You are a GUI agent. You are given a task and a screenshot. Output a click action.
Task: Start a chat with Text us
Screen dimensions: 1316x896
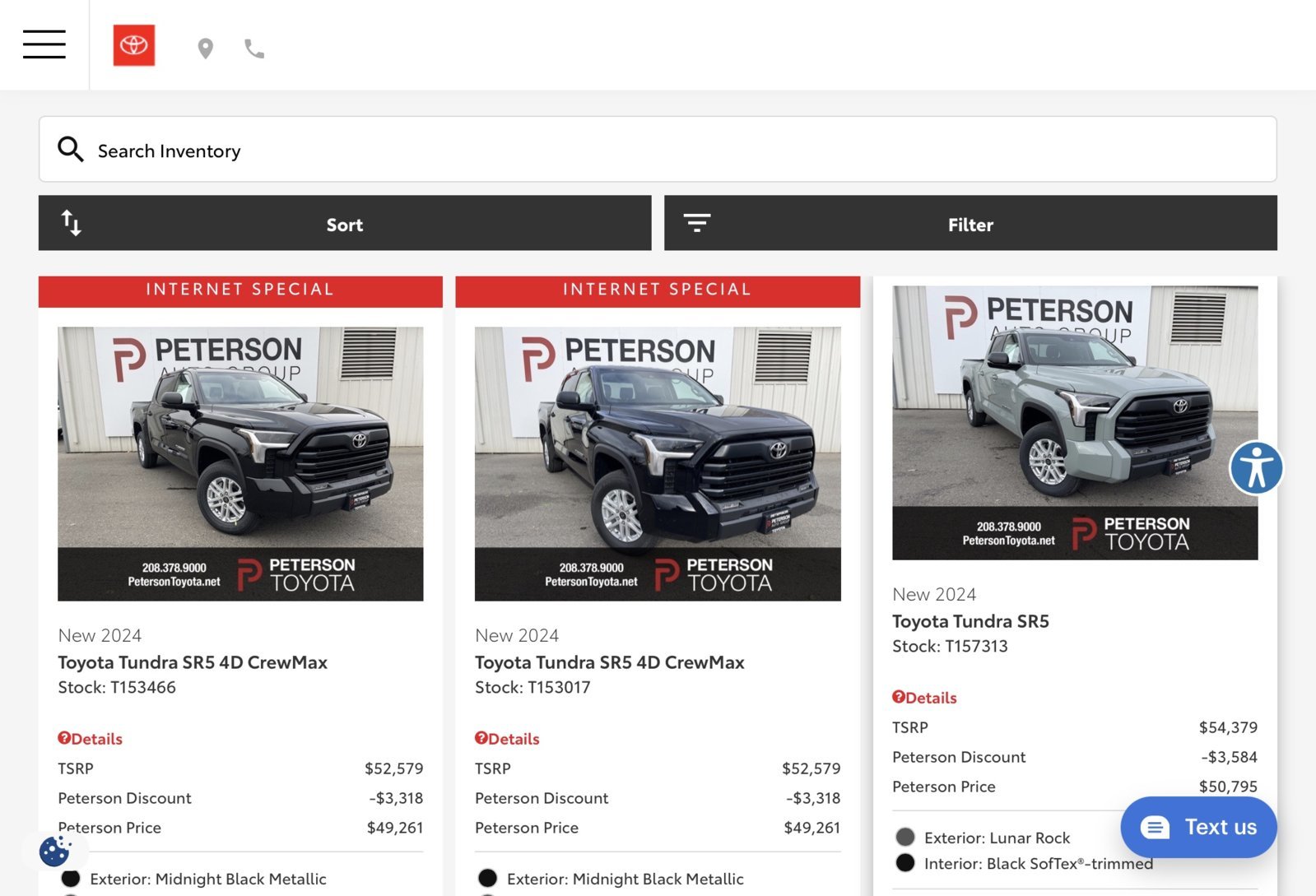[1198, 827]
